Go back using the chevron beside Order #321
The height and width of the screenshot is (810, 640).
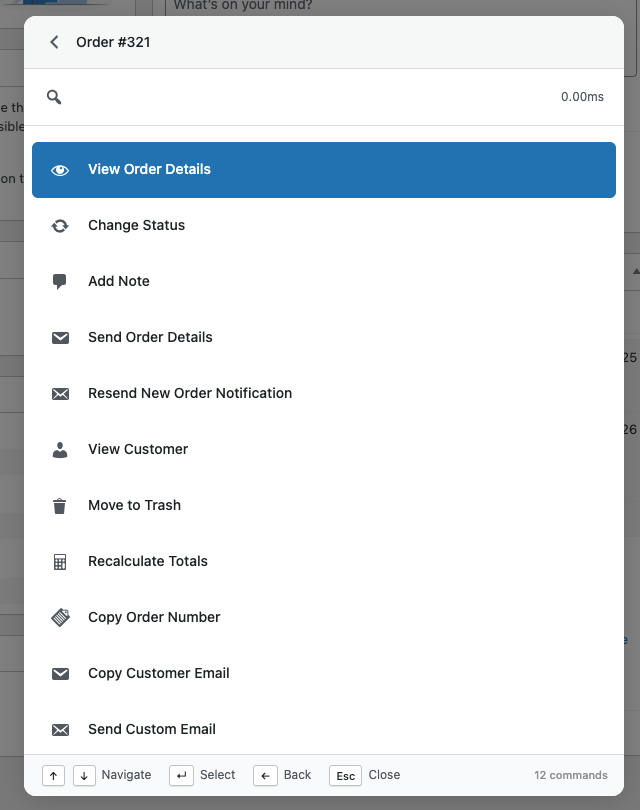point(54,42)
